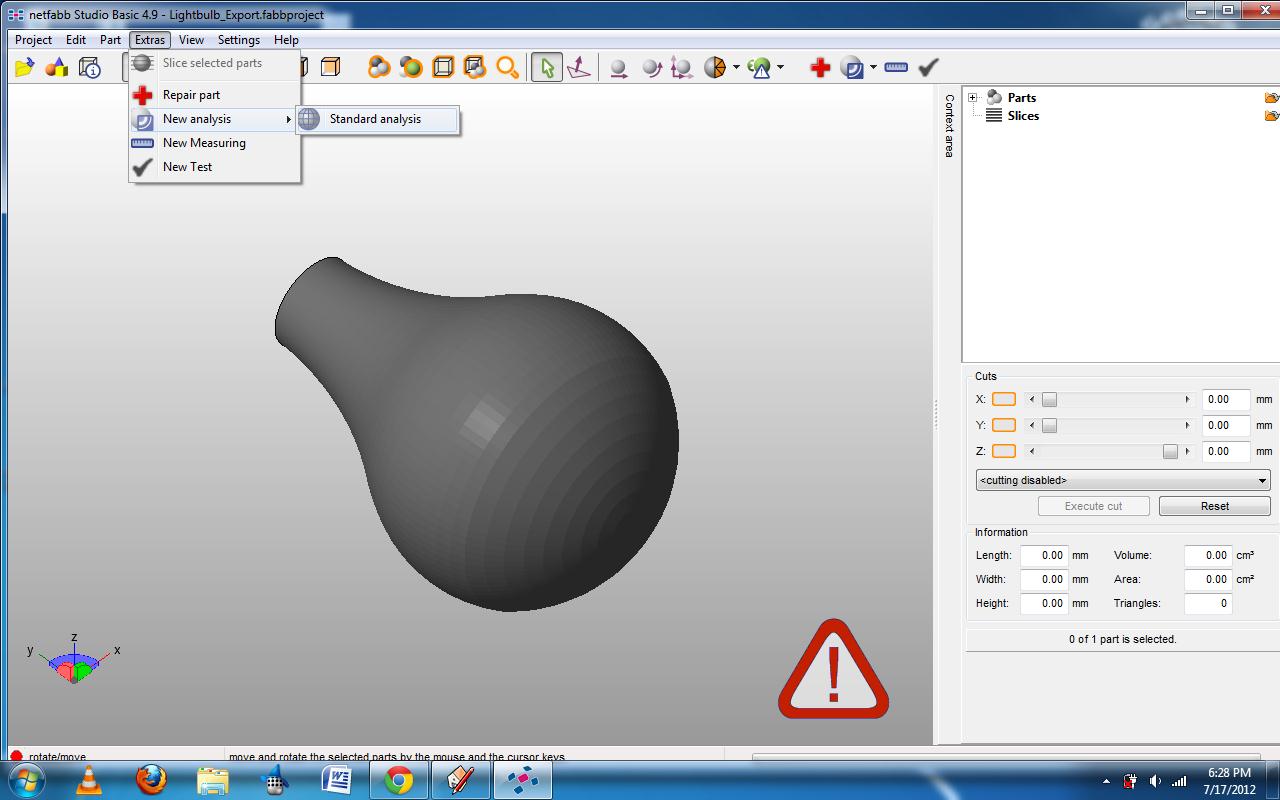1280x800 pixels.
Task: Choose New Test from Extras menu
Action: click(215, 167)
